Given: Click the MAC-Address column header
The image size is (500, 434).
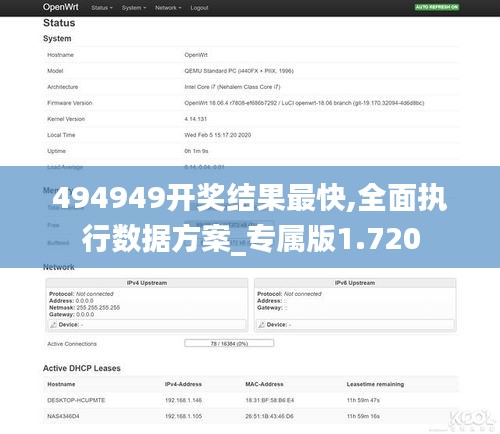Looking at the screenshot, I should 264,384.
